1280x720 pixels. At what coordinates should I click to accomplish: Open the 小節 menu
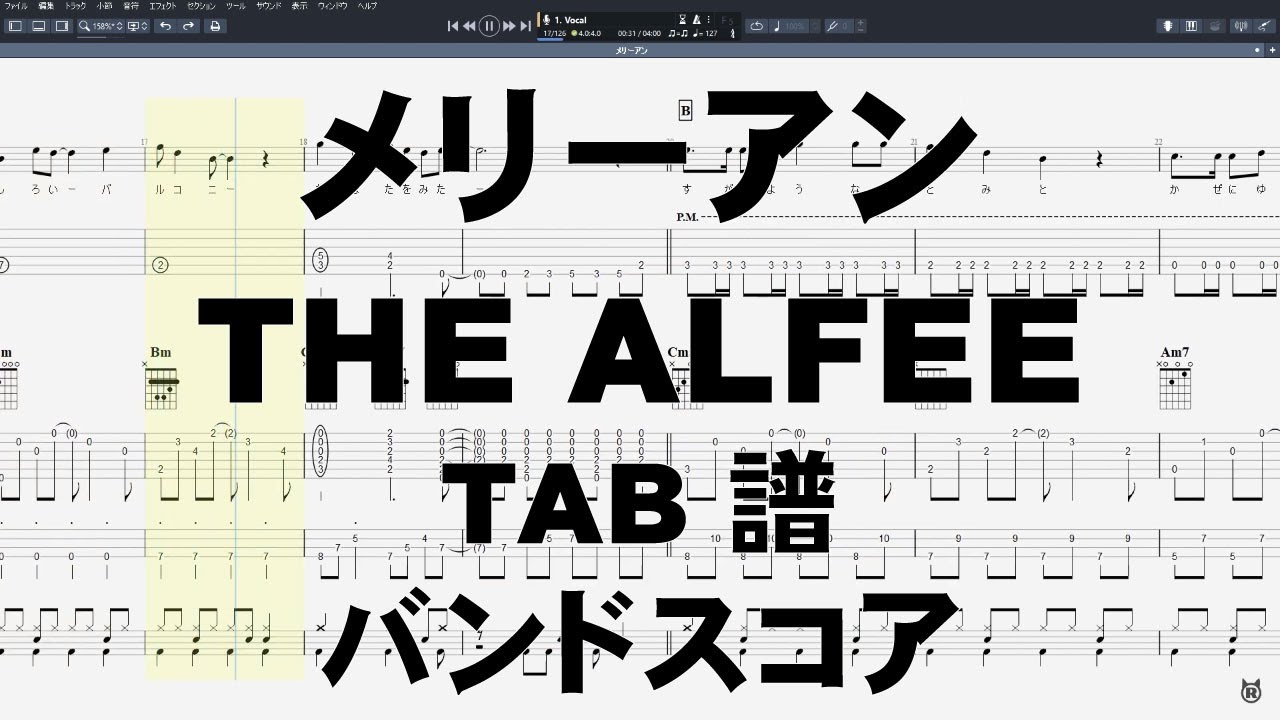(x=104, y=6)
